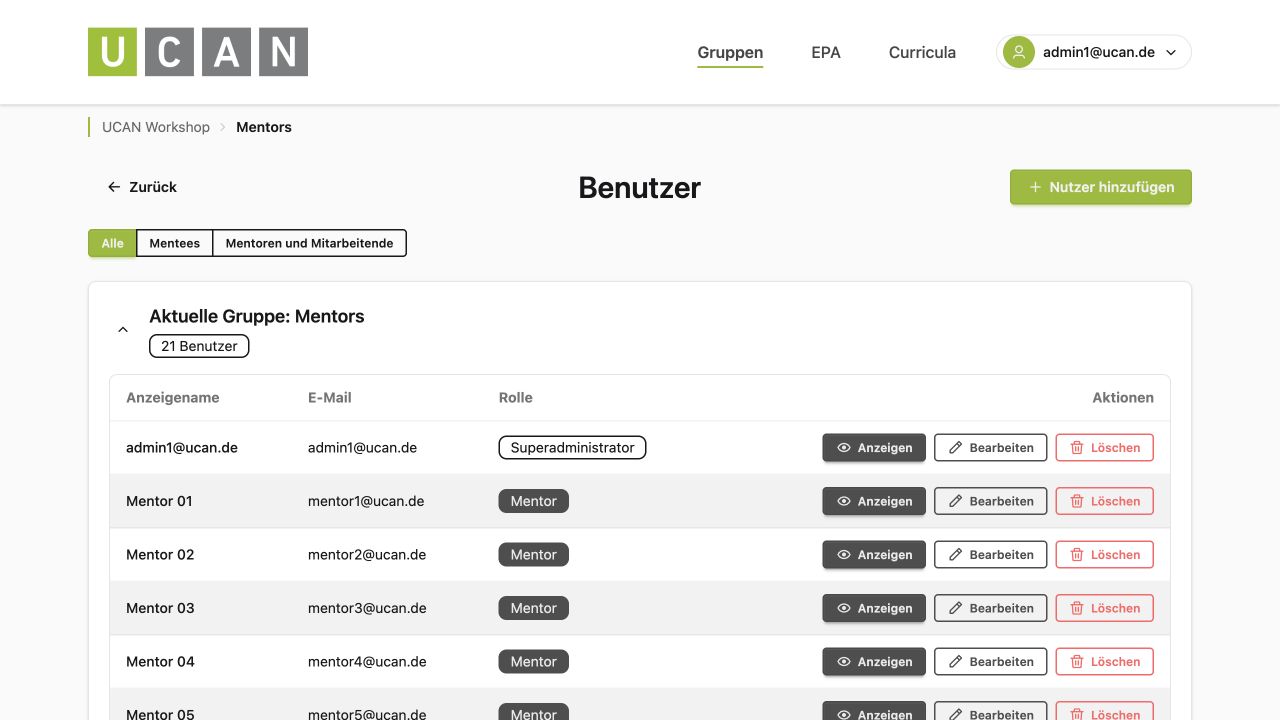This screenshot has width=1280, height=720.
Task: Click the mentor1@ucan.de email cell
Action: (x=366, y=501)
